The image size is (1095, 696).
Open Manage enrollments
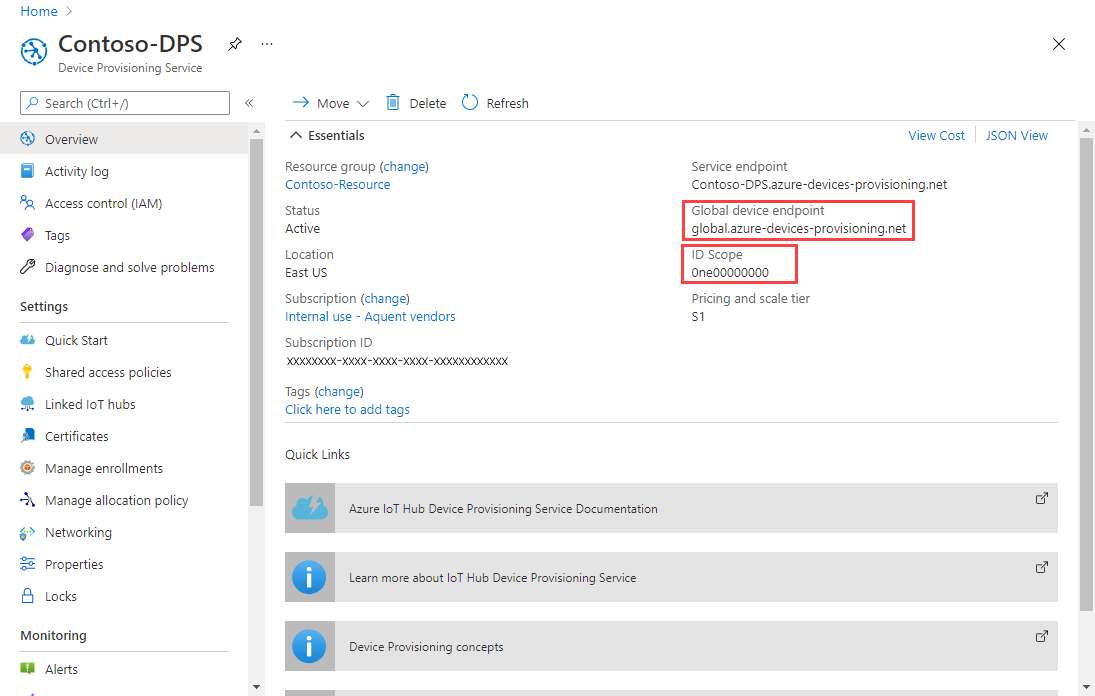(103, 467)
